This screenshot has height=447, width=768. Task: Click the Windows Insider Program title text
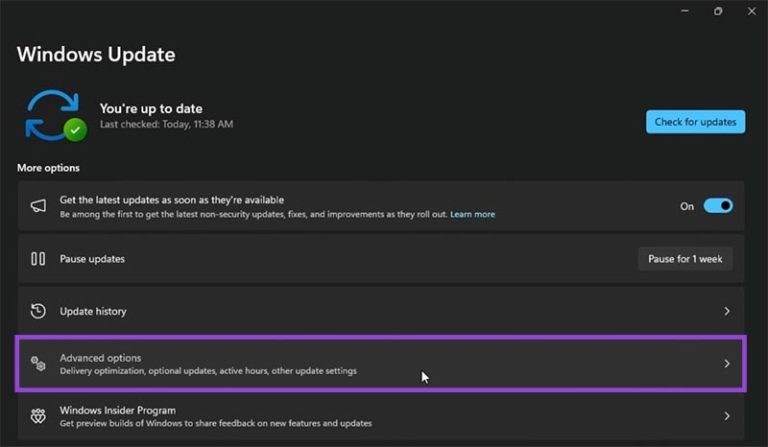coord(117,410)
